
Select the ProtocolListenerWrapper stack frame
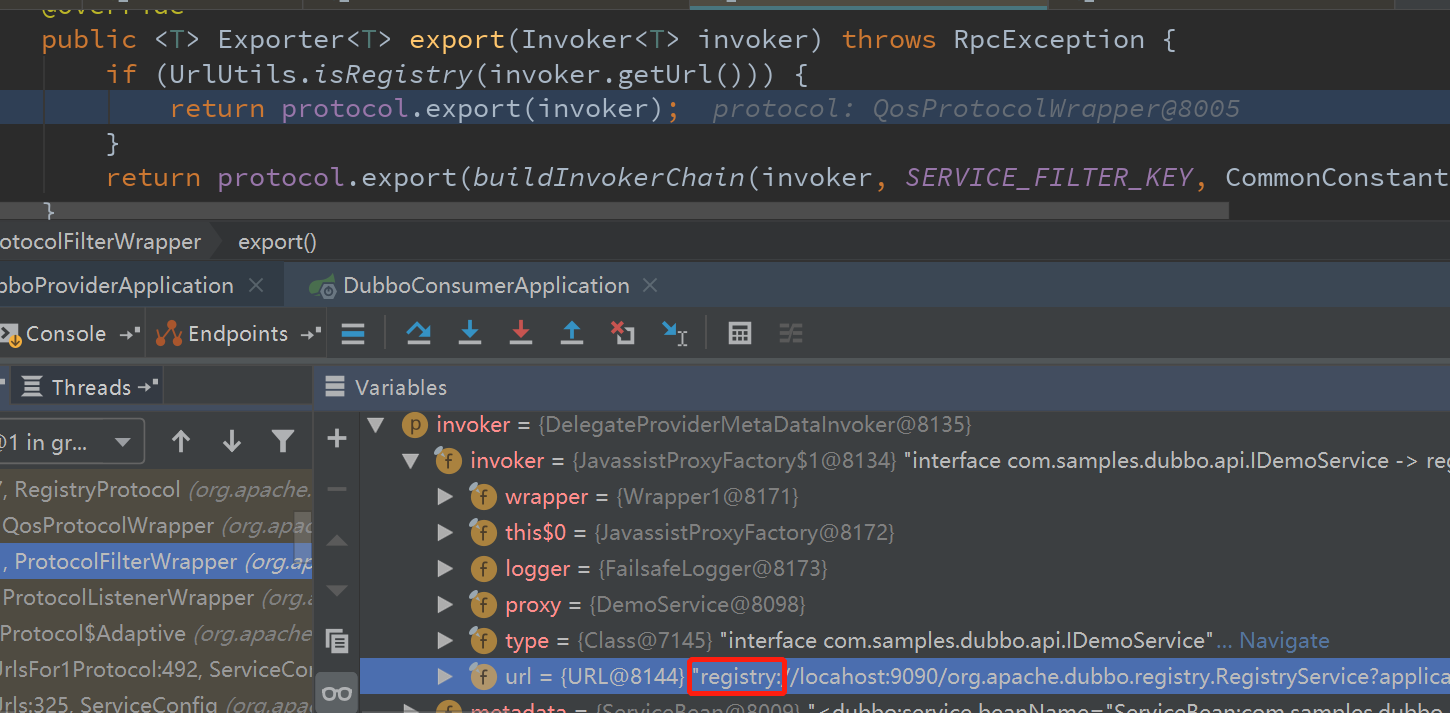[x=156, y=598]
